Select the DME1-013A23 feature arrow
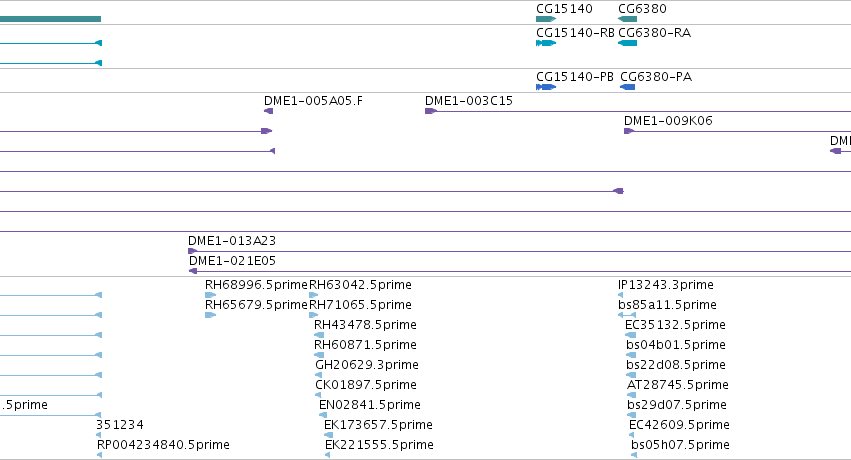The height and width of the screenshot is (460, 851). (192, 251)
